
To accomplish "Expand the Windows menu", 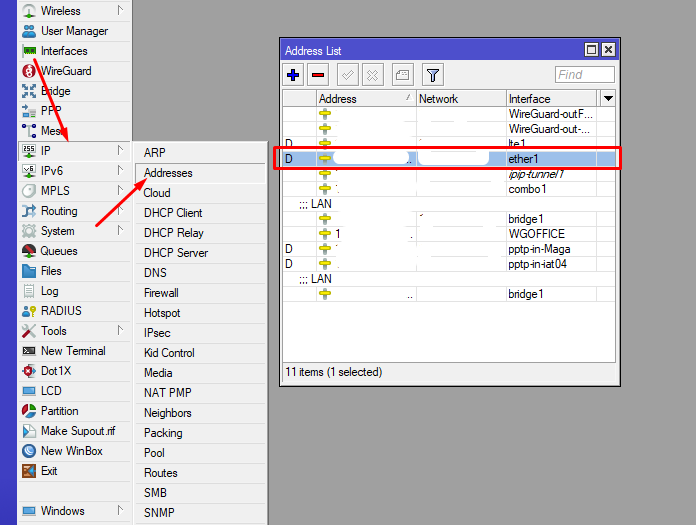I will 62,511.
